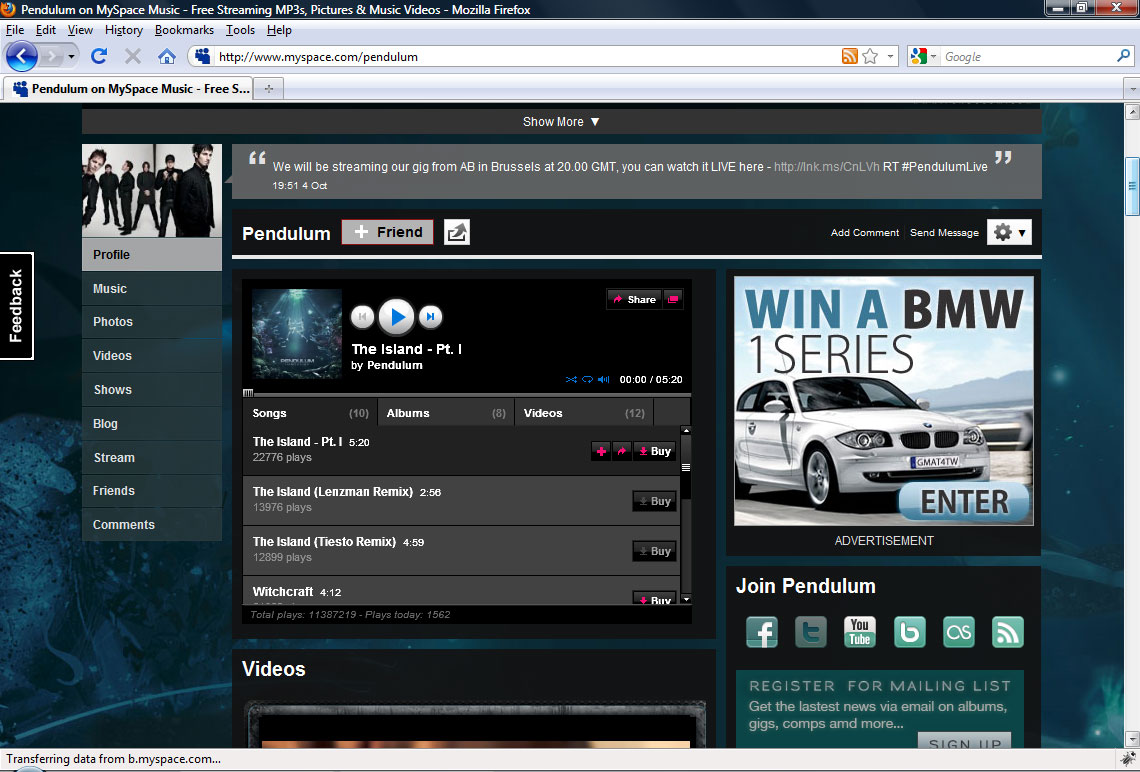Bookmark this page with the star icon

tap(870, 56)
